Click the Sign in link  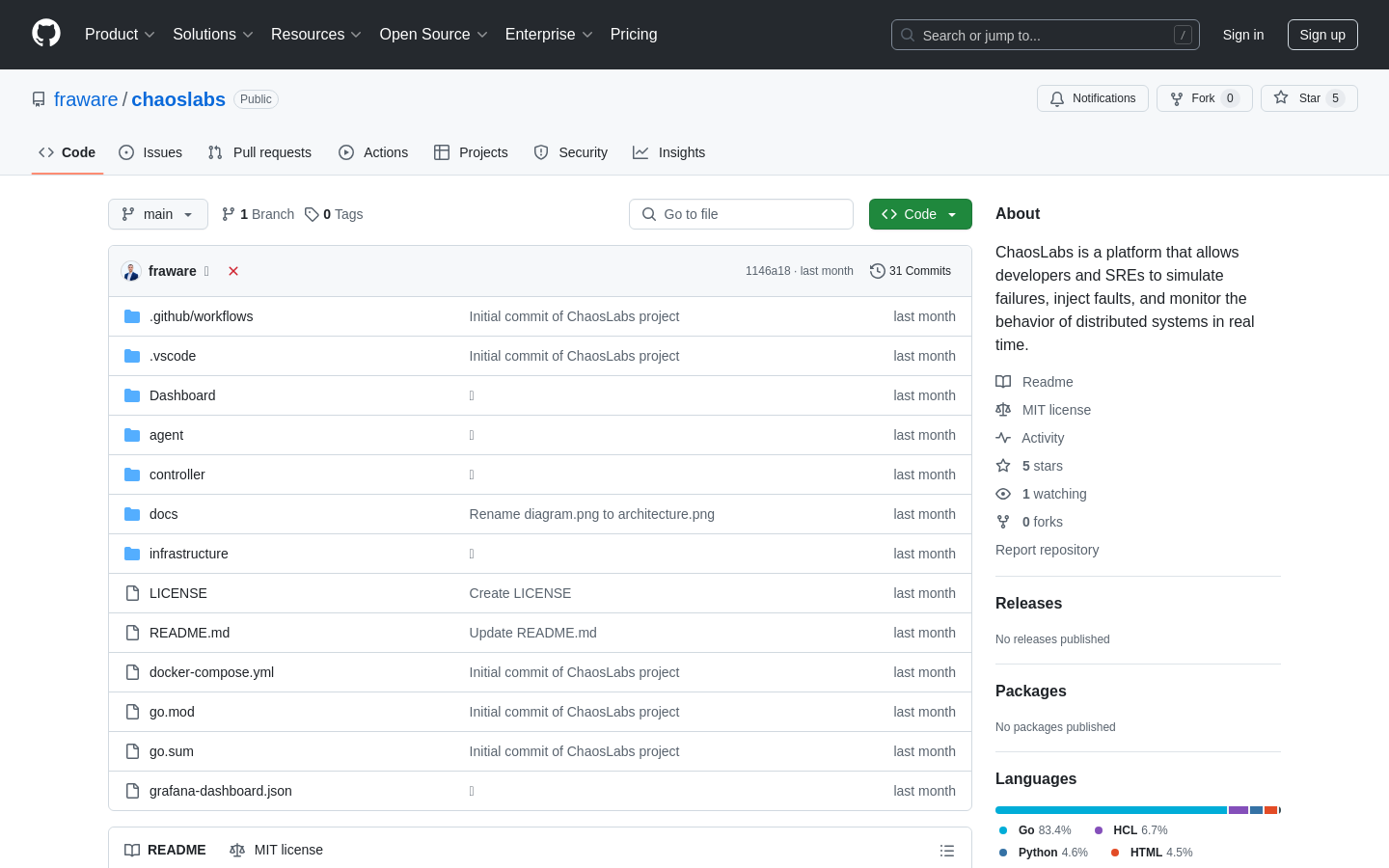coord(1243,35)
